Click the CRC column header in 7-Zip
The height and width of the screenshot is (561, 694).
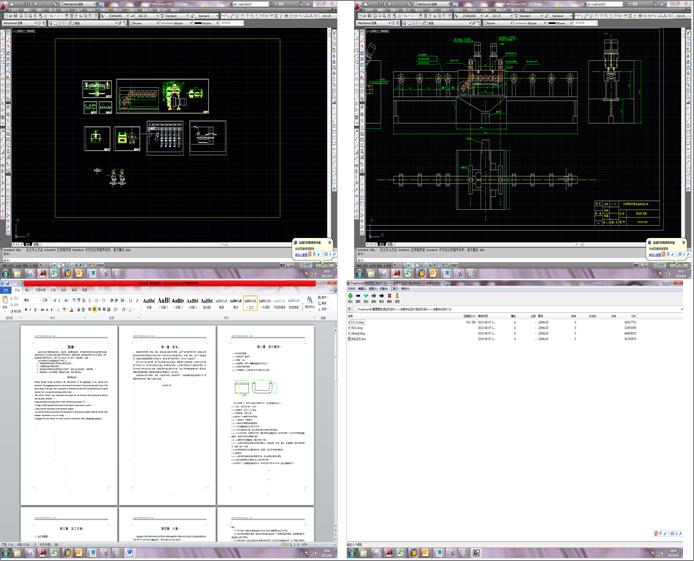(633, 316)
